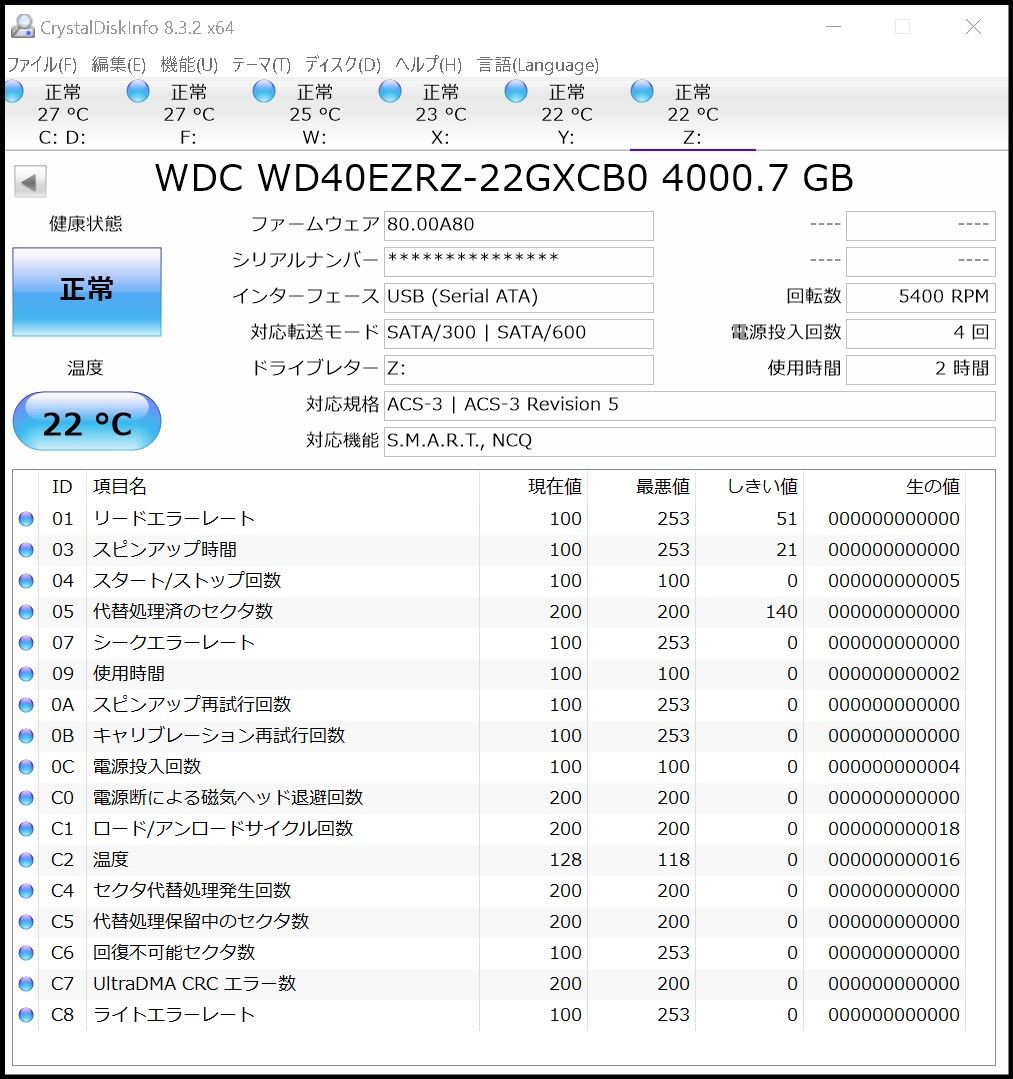Select the Z: drive tab

tap(692, 115)
